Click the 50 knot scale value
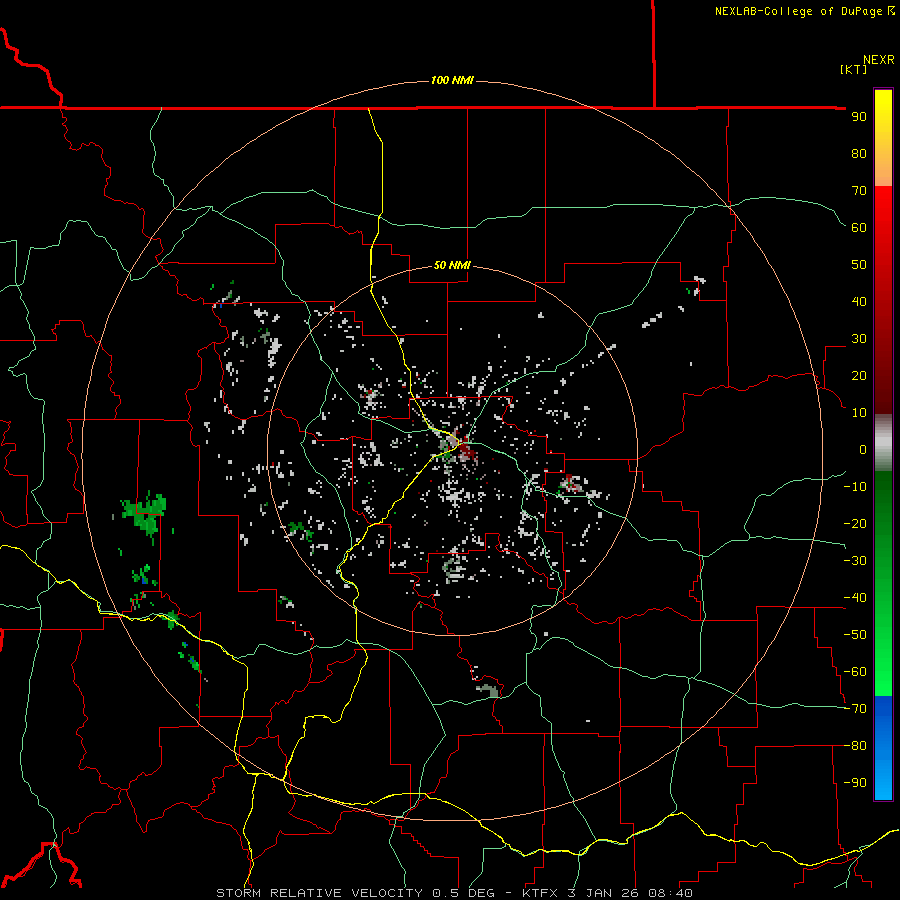 pyautogui.click(x=859, y=265)
